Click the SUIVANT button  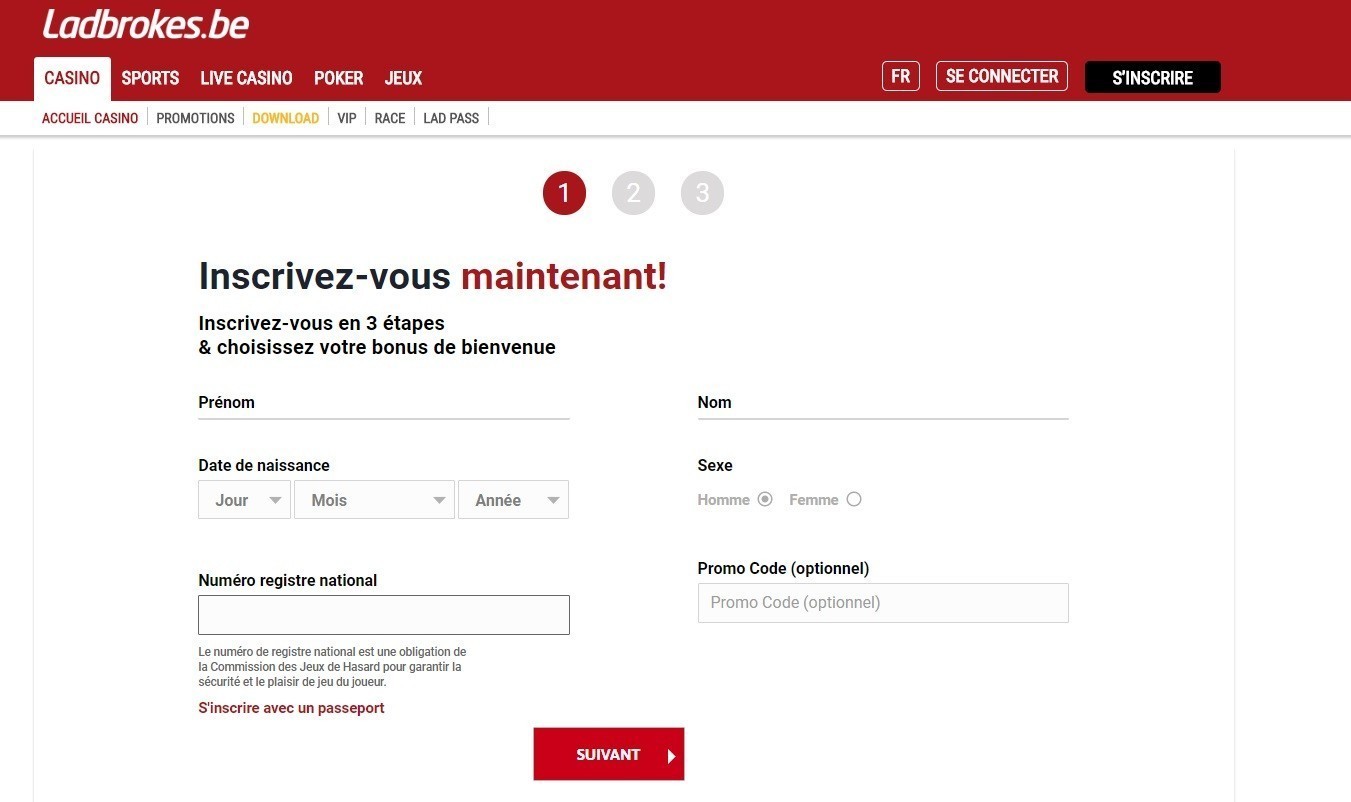point(609,754)
